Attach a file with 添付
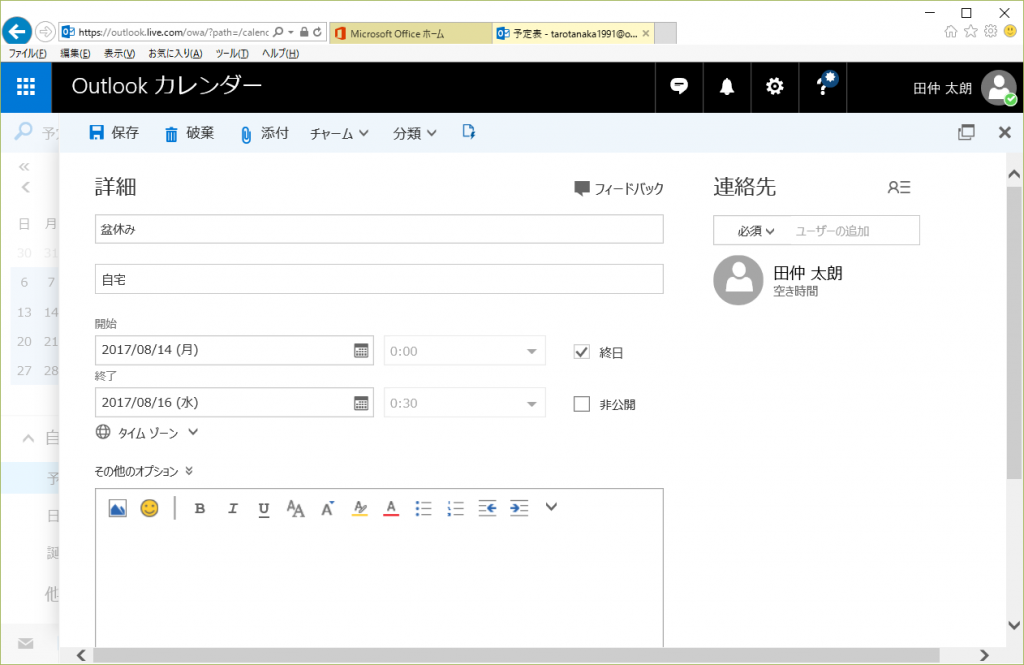Viewport: 1024px width, 665px height. (x=264, y=133)
